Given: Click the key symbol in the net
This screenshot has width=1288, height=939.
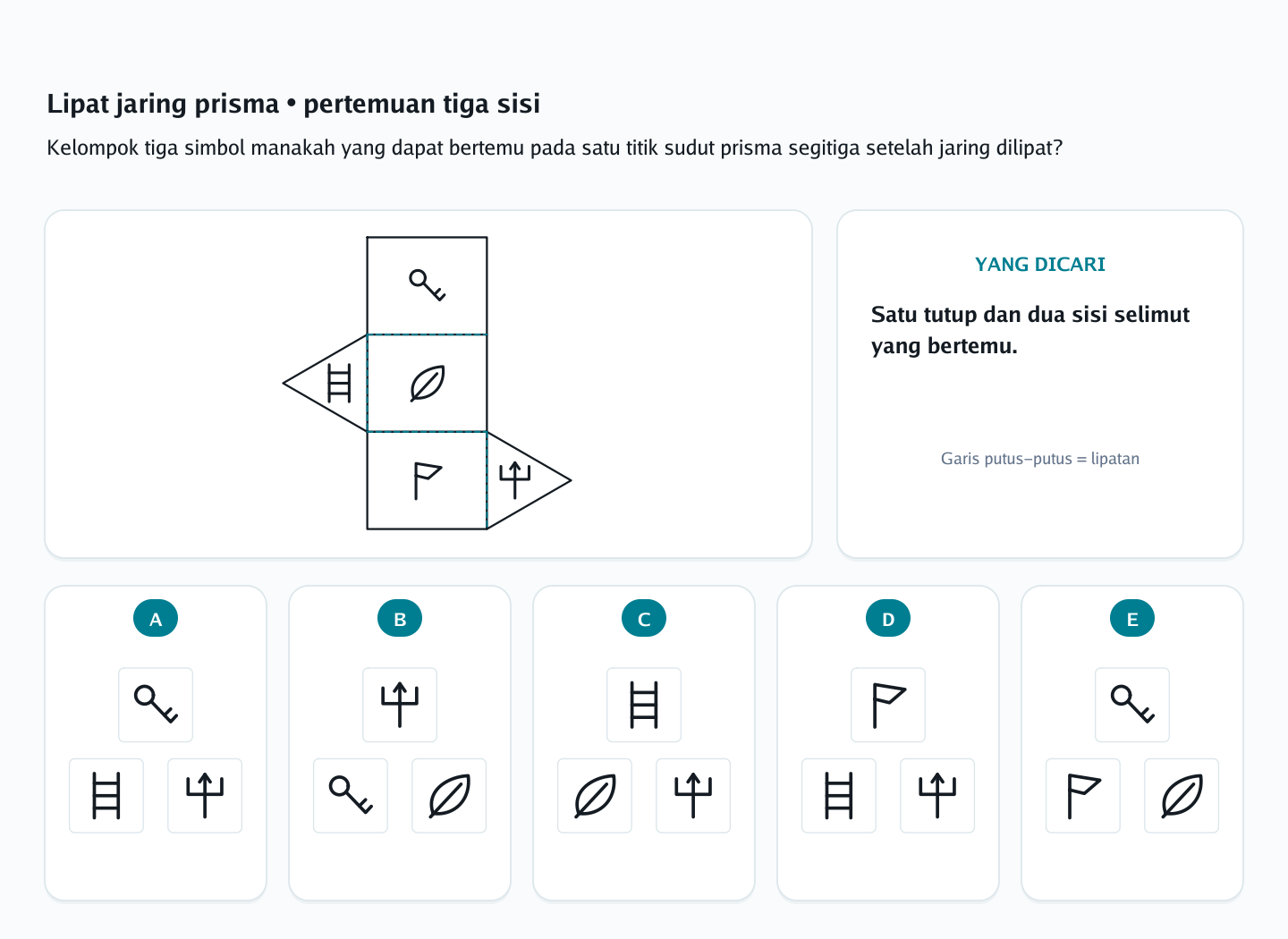Looking at the screenshot, I should point(428,285).
